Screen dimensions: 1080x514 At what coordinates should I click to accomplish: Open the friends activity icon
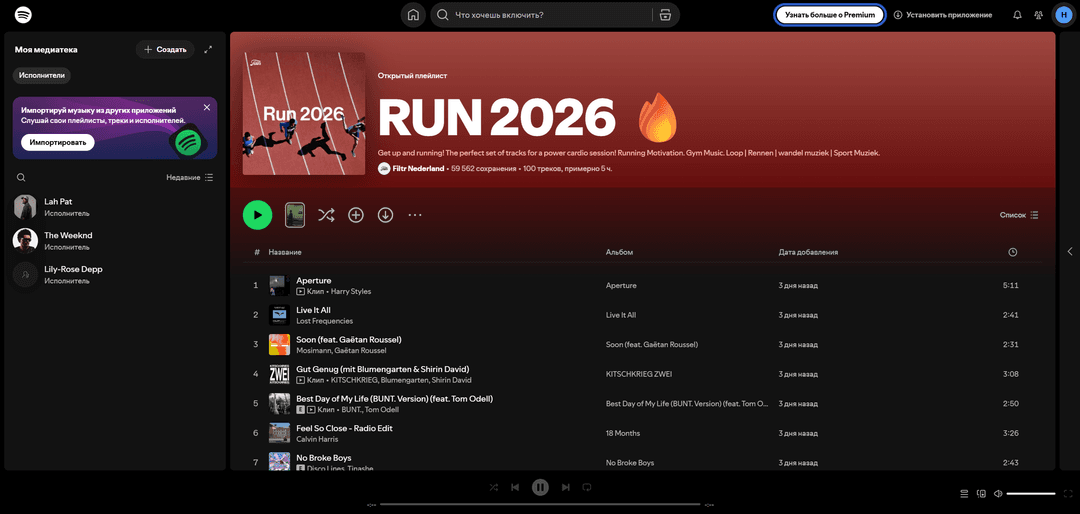[1039, 14]
